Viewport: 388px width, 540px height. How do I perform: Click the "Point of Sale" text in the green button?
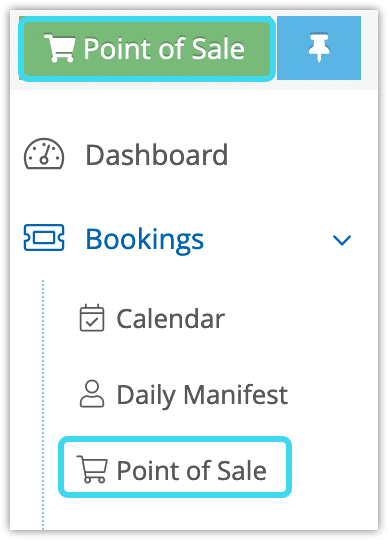click(x=164, y=49)
